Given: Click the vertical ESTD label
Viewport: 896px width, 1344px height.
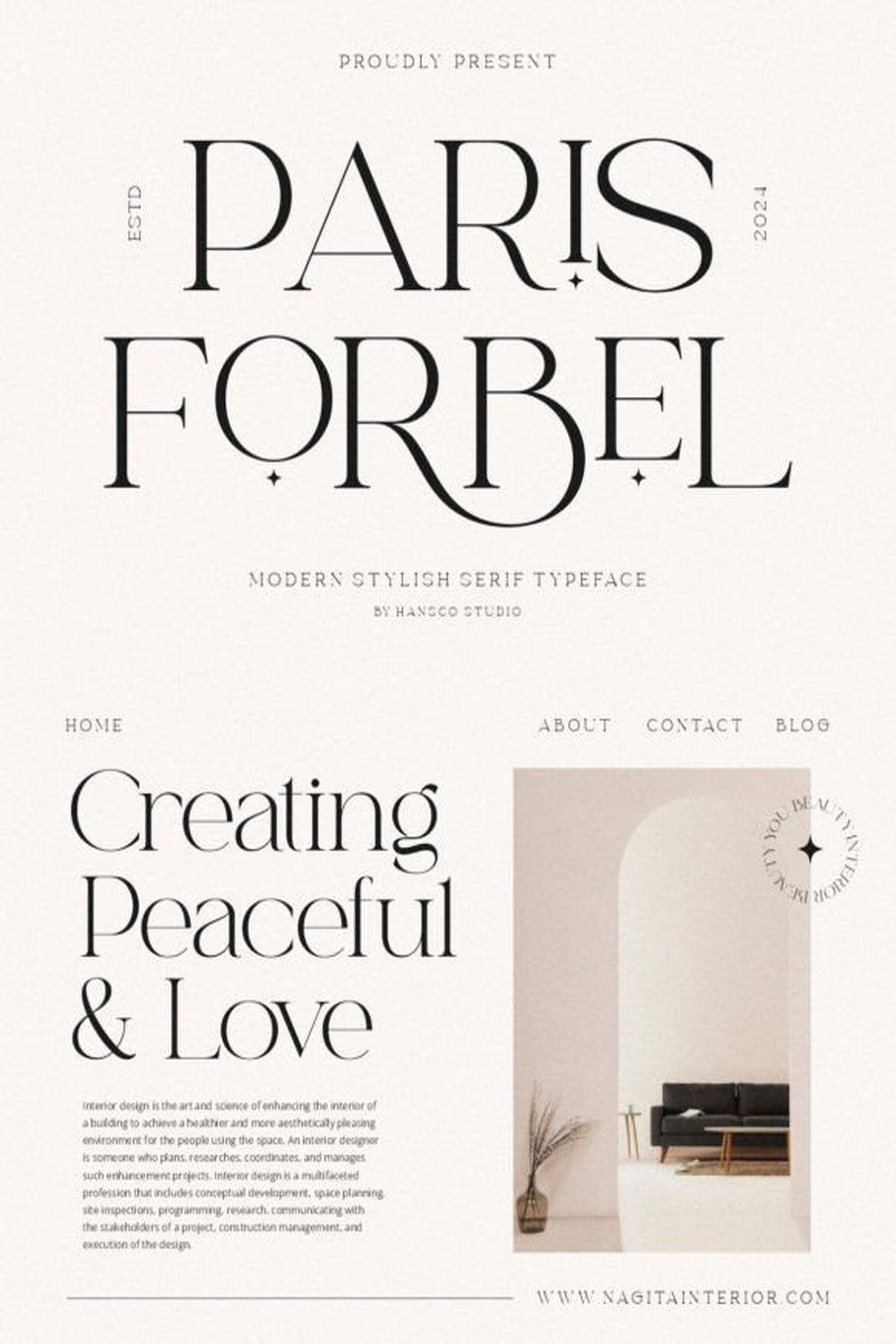Looking at the screenshot, I should [135, 212].
